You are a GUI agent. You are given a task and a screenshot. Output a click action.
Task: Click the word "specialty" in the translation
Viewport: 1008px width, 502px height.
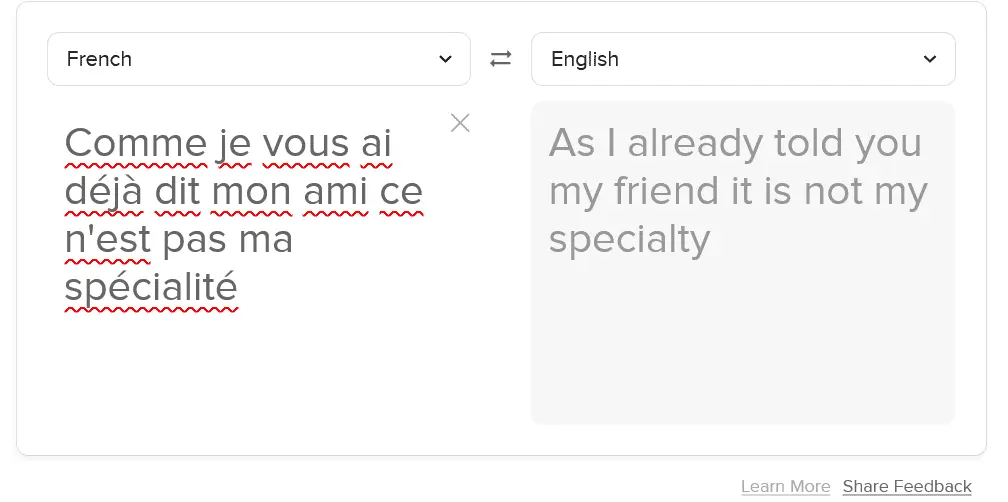(x=630, y=240)
